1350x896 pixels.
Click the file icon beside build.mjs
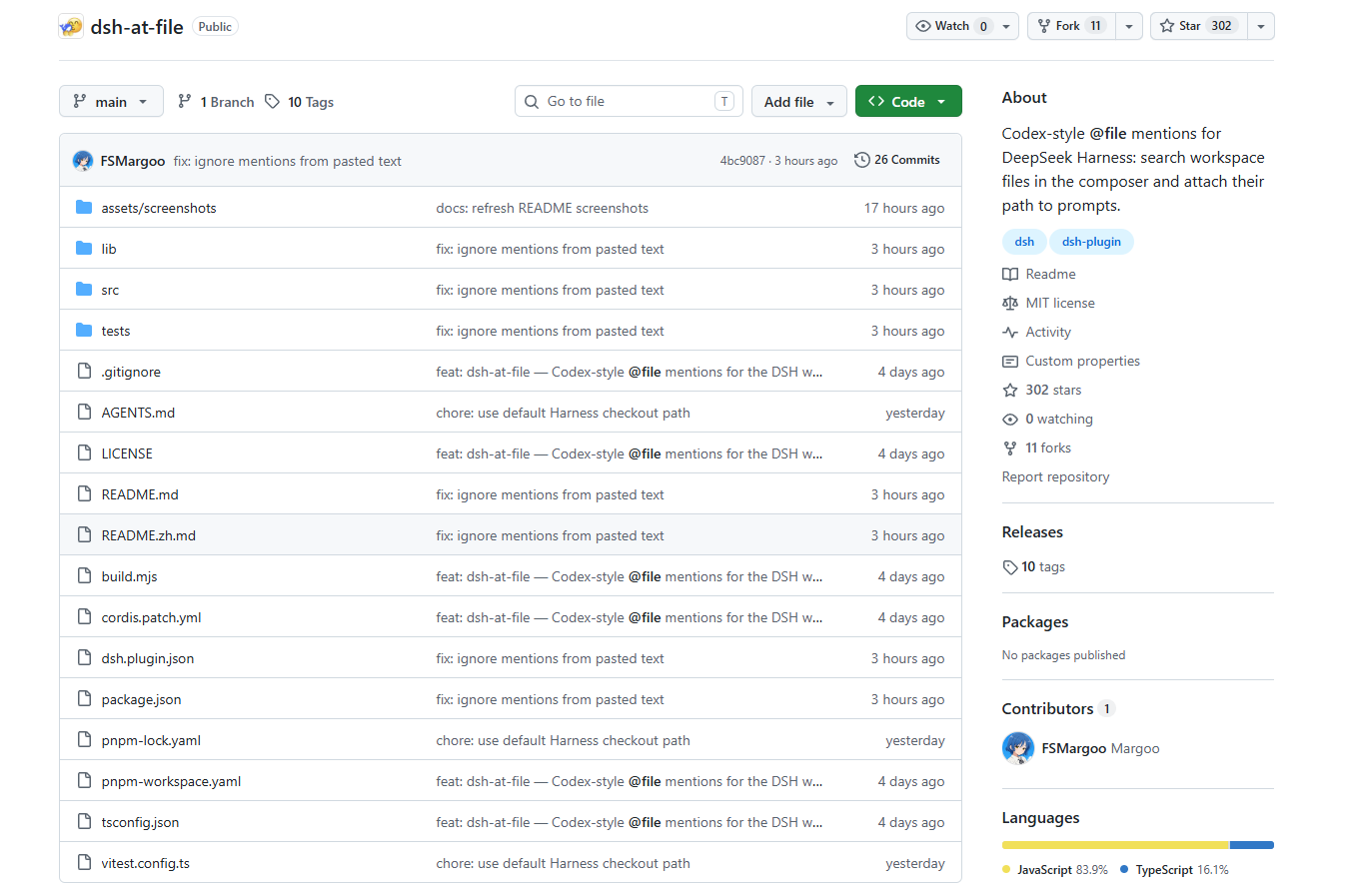84,576
